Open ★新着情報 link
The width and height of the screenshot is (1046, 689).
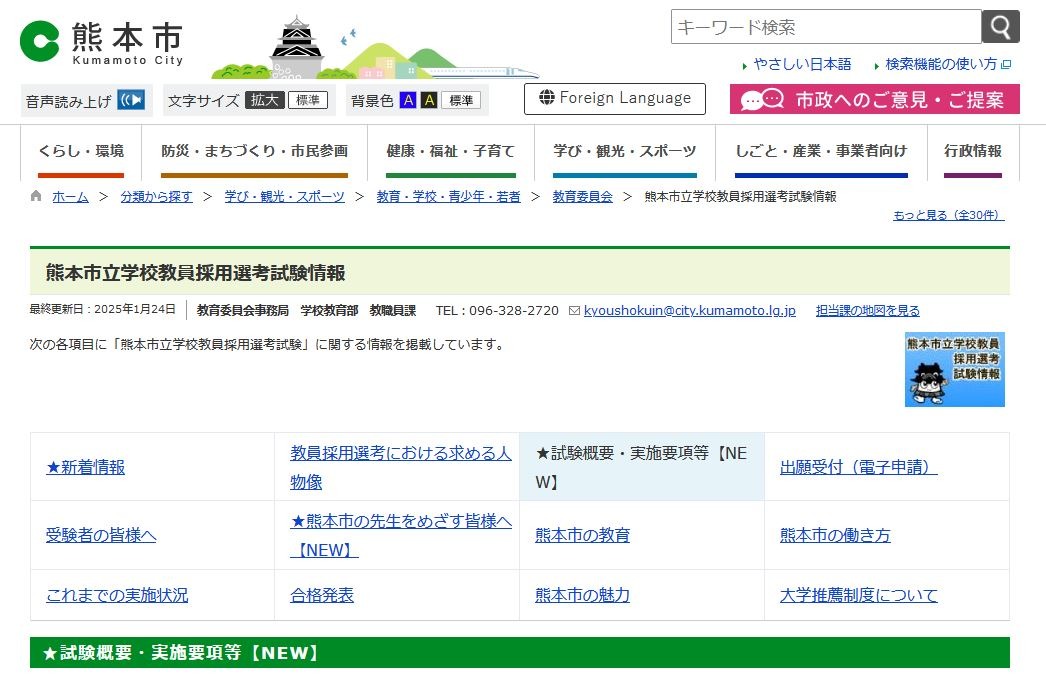(85, 467)
